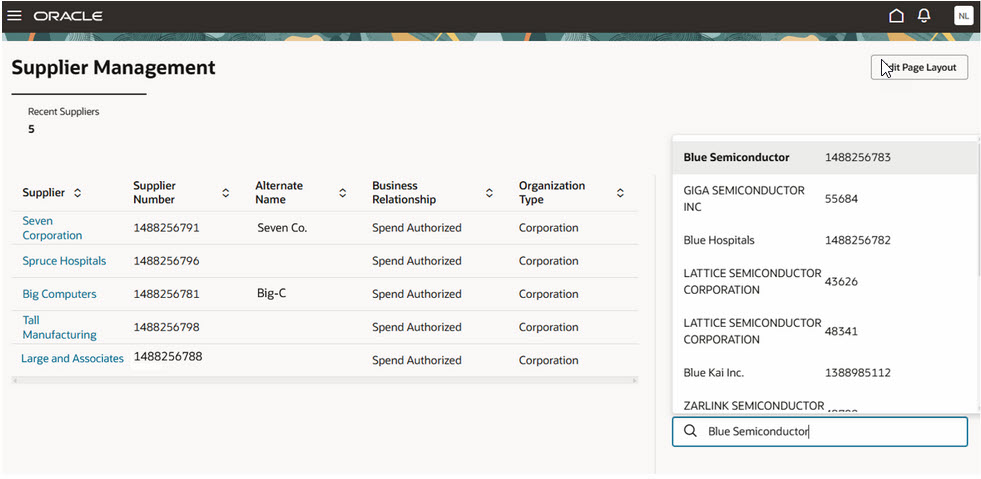Open the hamburger navigation menu
The height and width of the screenshot is (479, 981).
pyautogui.click(x=14, y=16)
